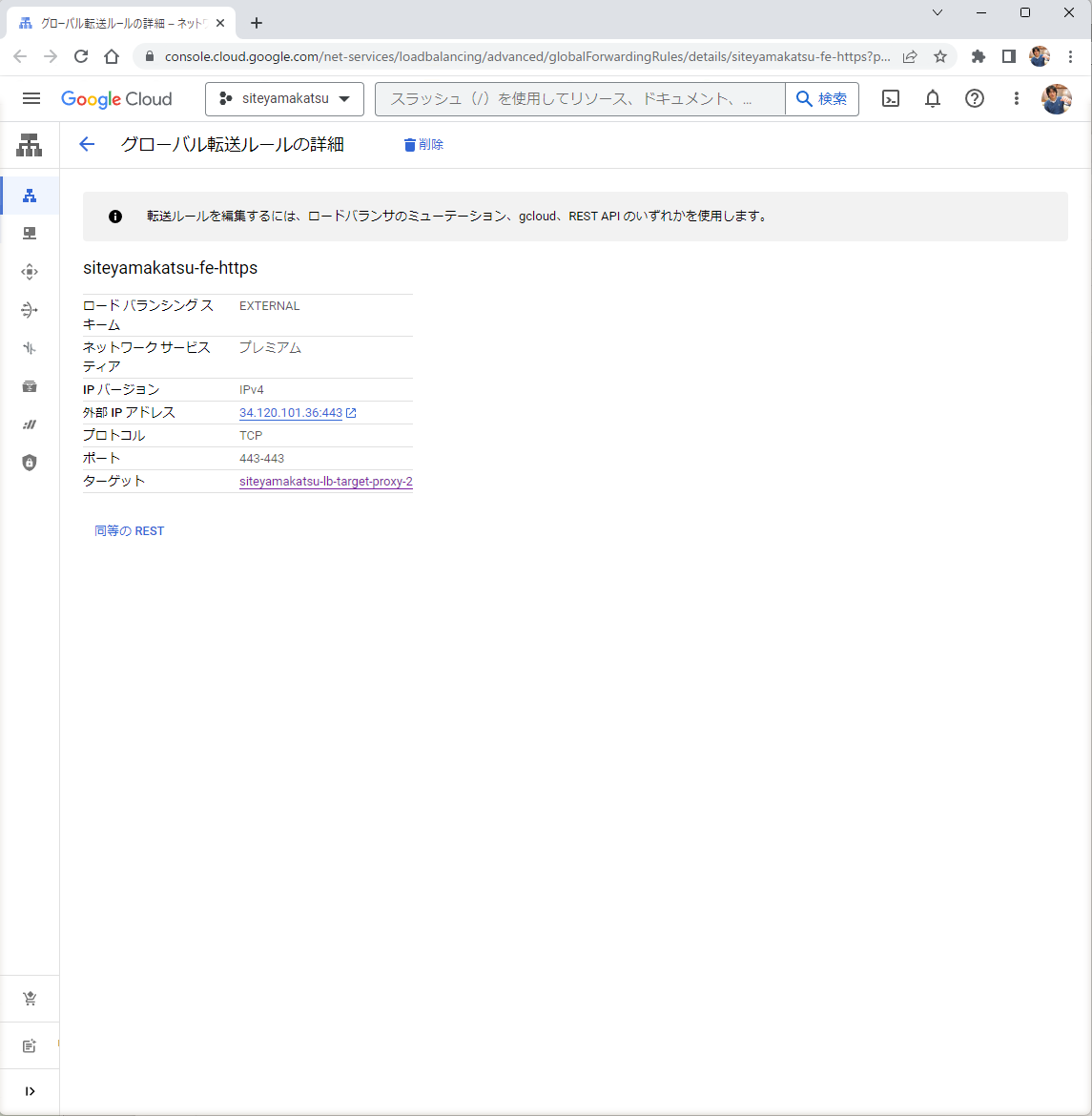The image size is (1092, 1116).
Task: Go back using the blue arrow
Action: point(87,144)
